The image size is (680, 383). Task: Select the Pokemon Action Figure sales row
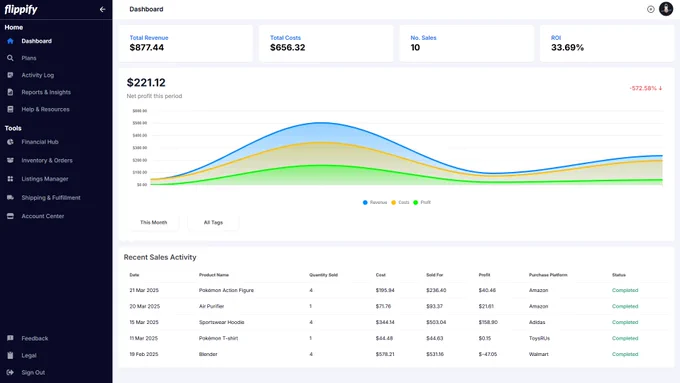pyautogui.click(x=396, y=290)
